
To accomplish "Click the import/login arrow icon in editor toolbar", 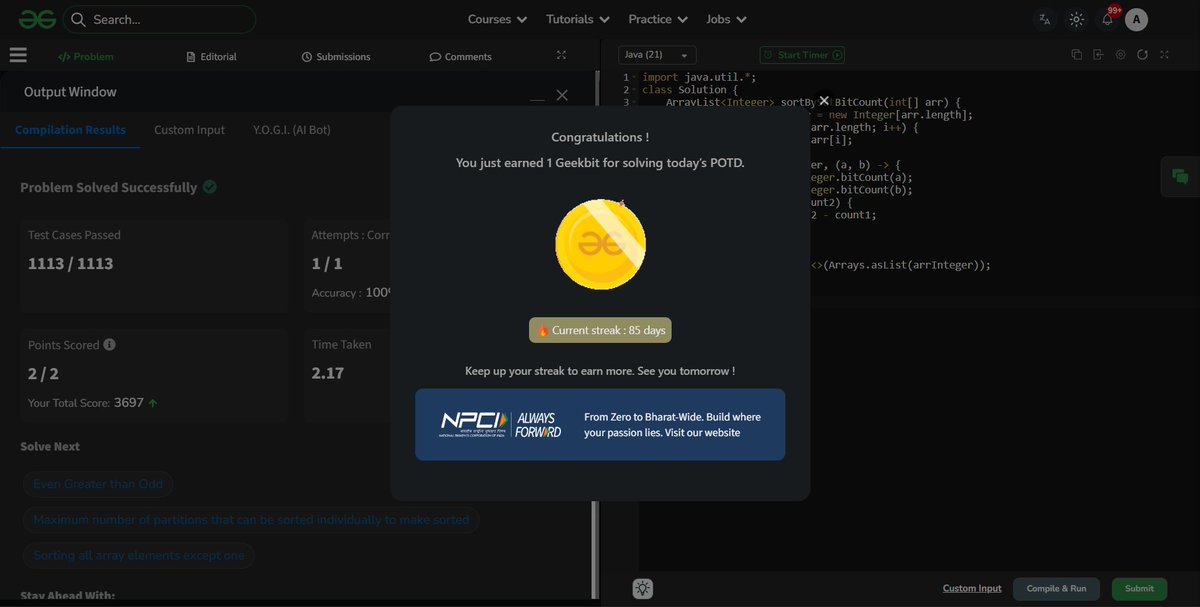I will click(x=1098, y=55).
